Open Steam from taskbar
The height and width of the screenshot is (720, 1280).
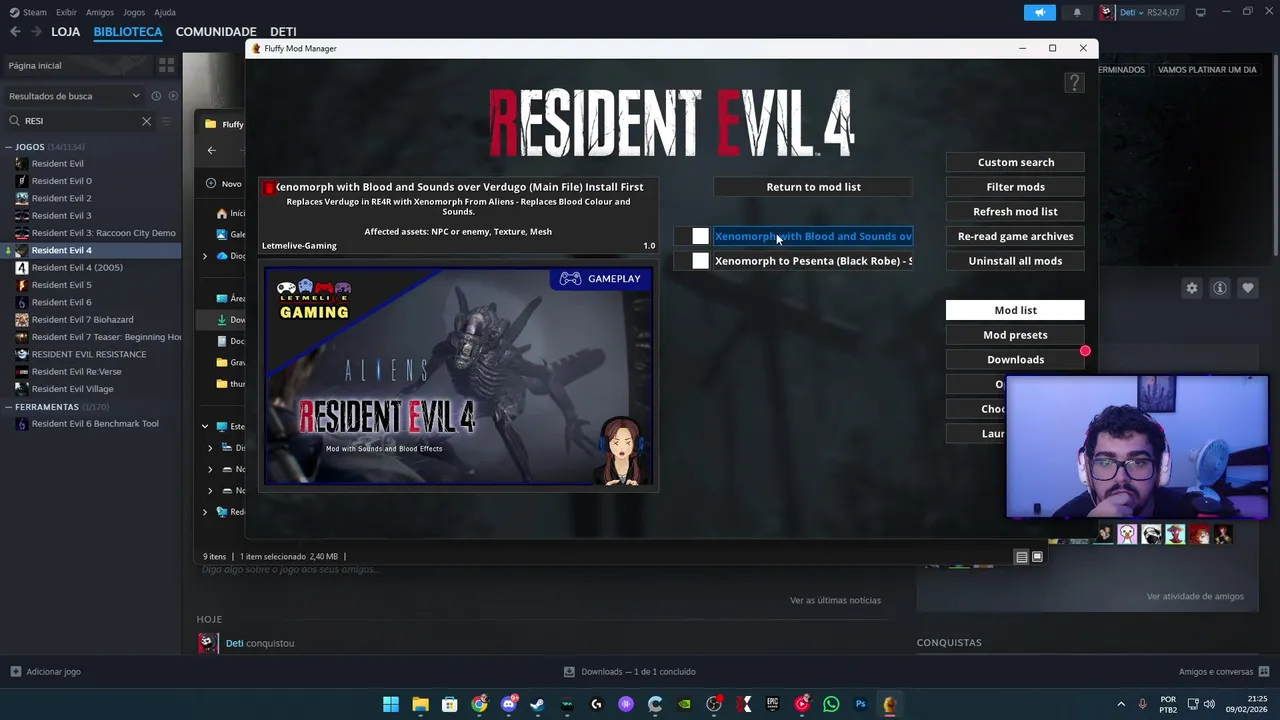click(537, 704)
